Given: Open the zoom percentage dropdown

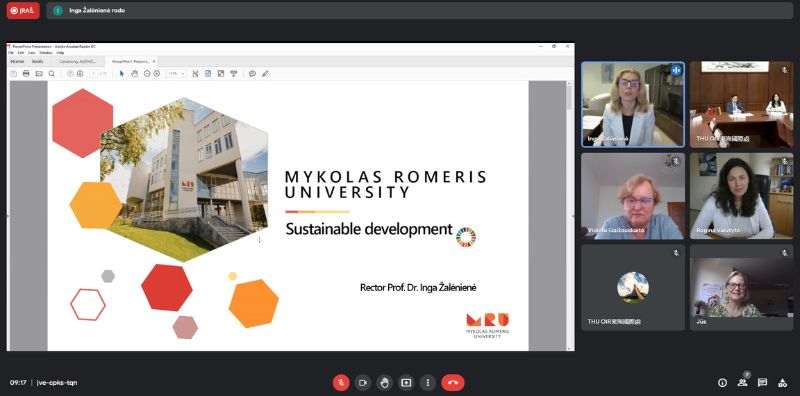Looking at the screenshot, I should 176,73.
